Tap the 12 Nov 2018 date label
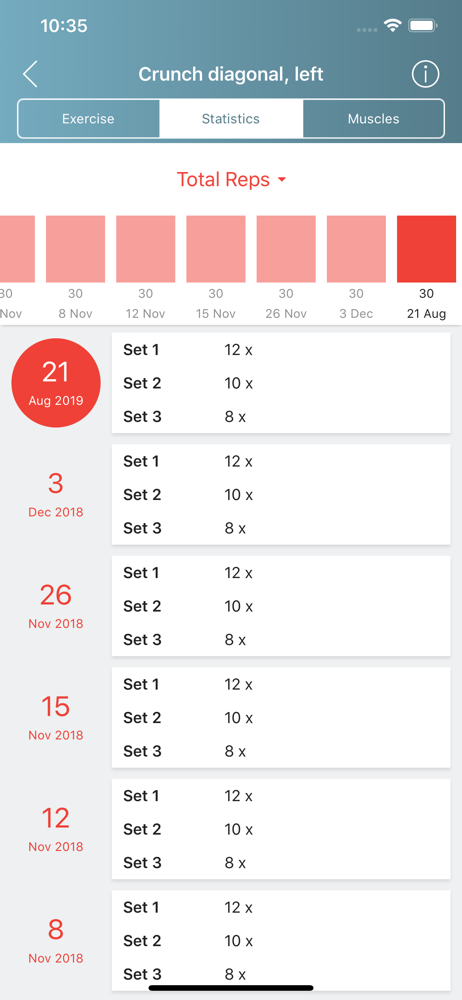 (x=56, y=829)
